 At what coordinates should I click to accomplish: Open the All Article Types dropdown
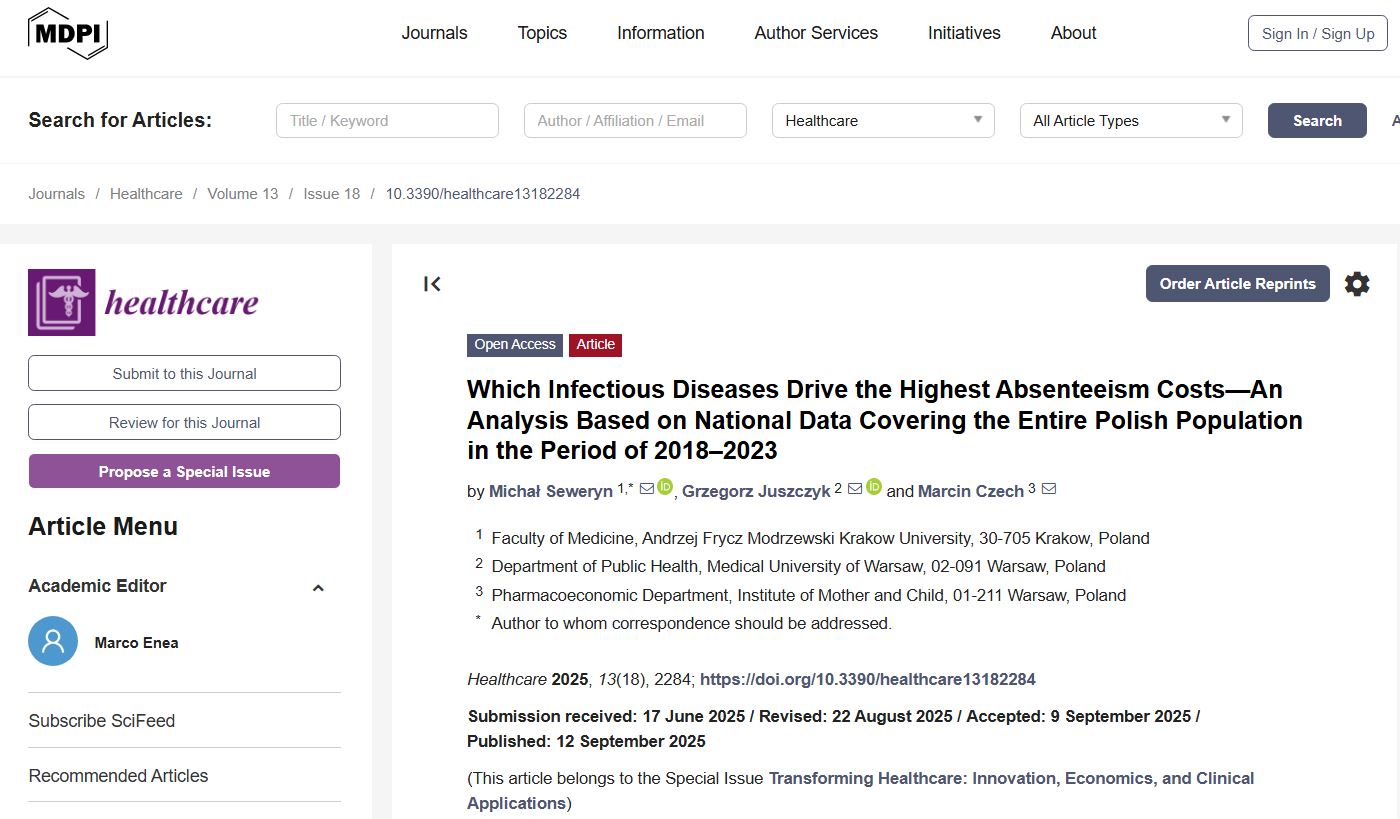[1130, 121]
